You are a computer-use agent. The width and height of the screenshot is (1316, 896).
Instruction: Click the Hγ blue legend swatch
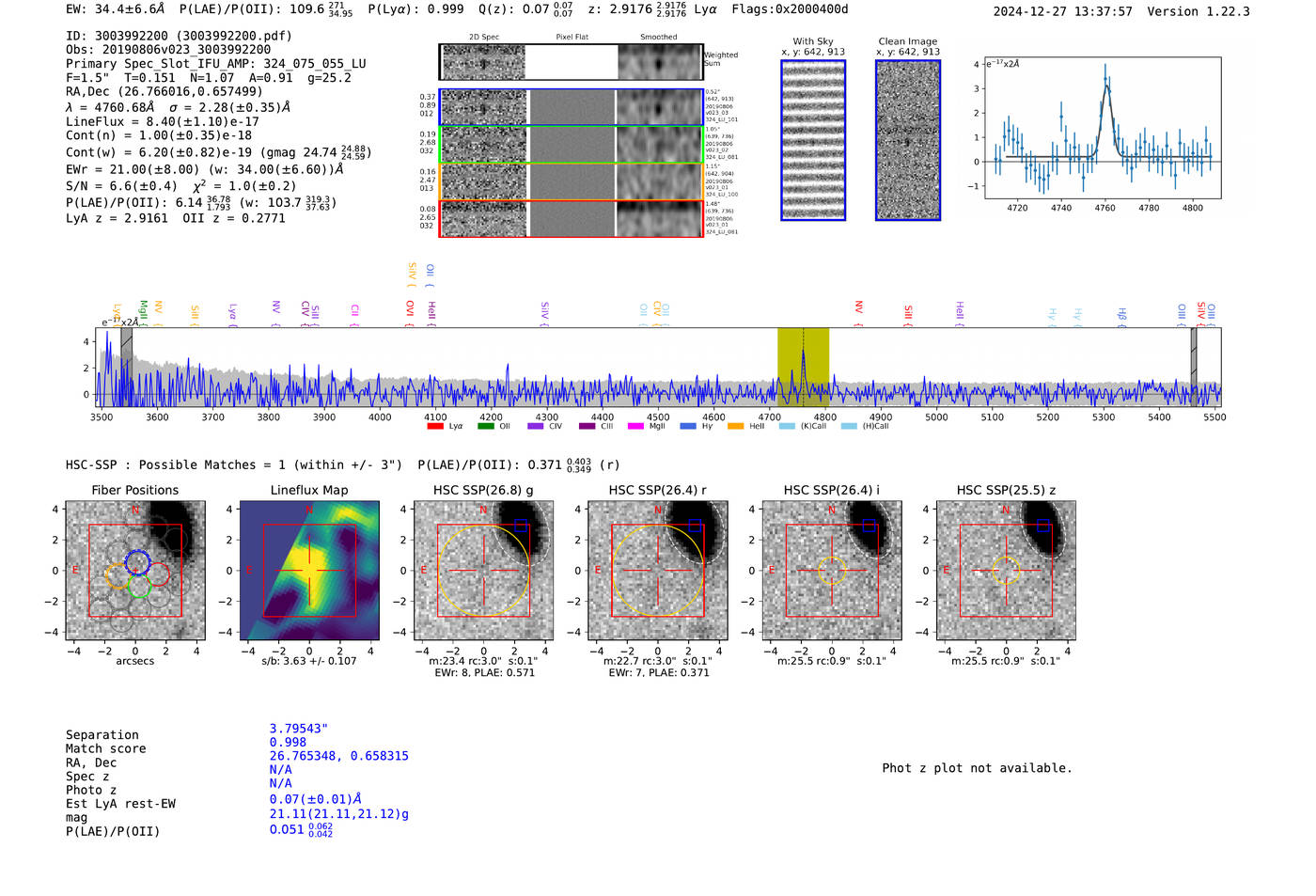(688, 426)
